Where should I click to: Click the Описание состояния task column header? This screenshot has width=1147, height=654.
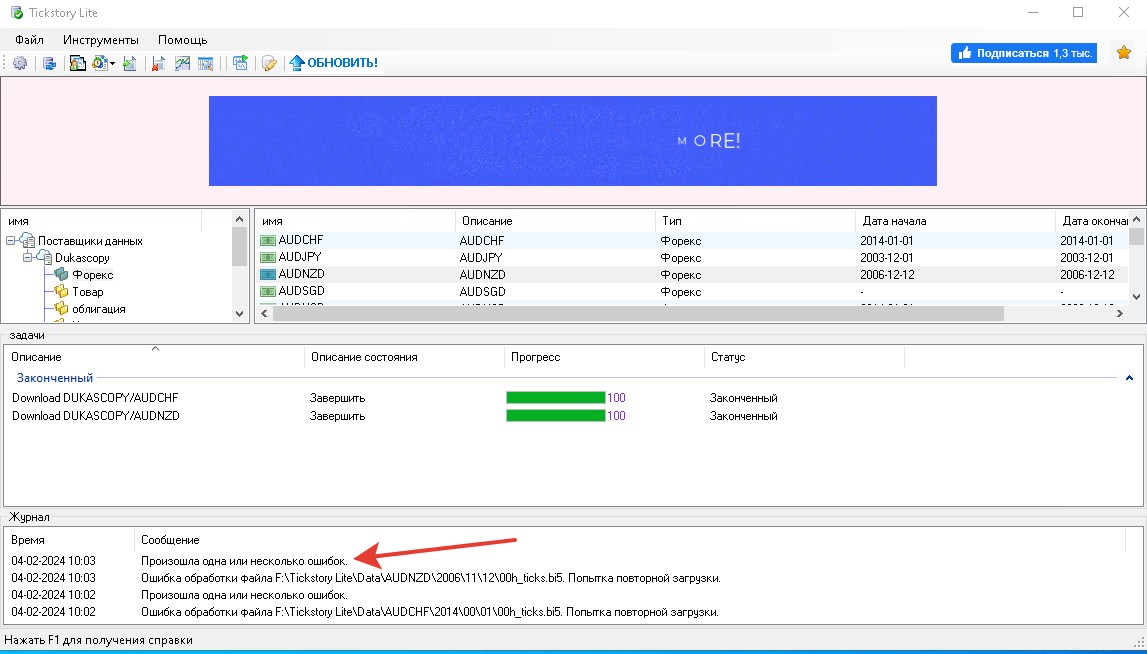(404, 357)
